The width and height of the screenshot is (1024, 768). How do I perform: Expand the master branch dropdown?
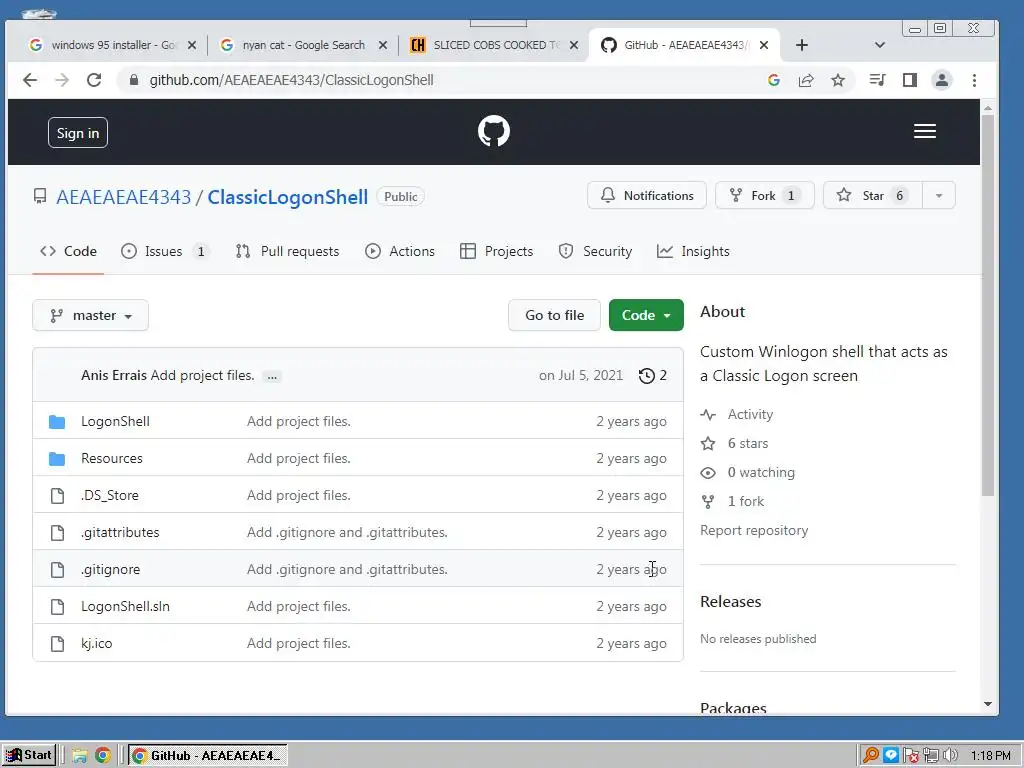coord(90,315)
